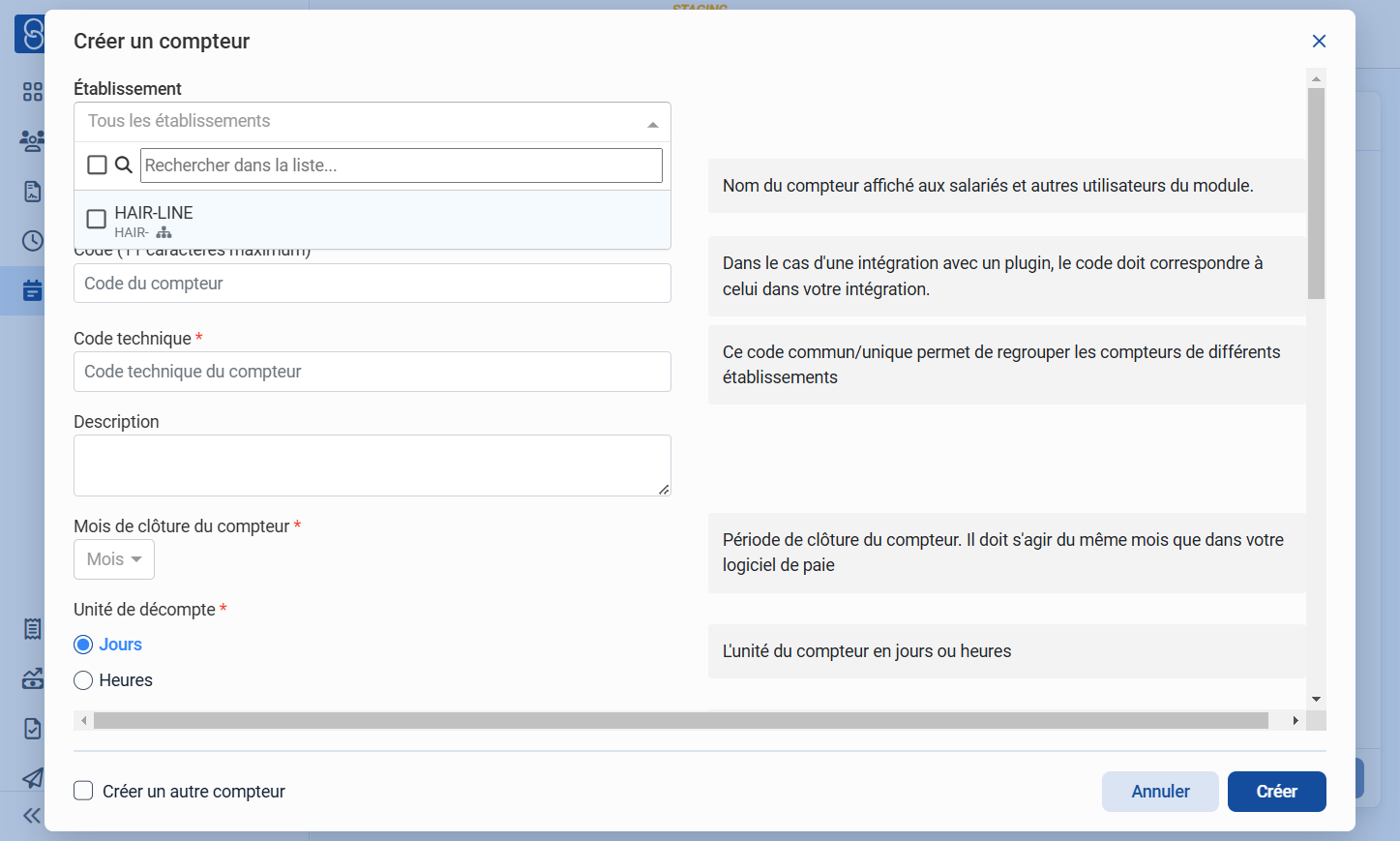Open the document icon in the sidebar
1400x841 pixels.
[33, 191]
